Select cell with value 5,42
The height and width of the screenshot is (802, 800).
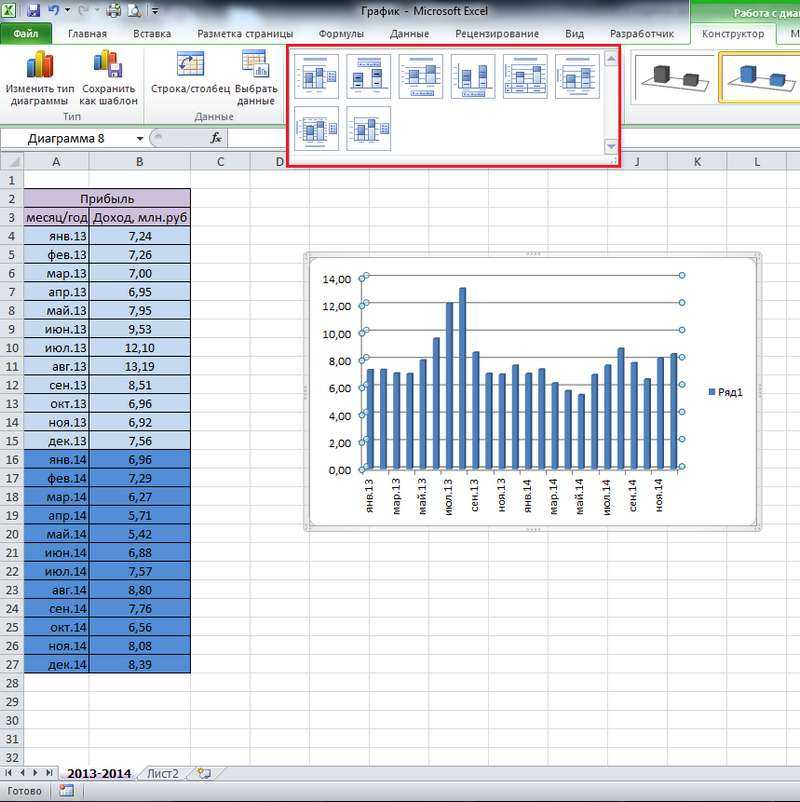(x=140, y=534)
